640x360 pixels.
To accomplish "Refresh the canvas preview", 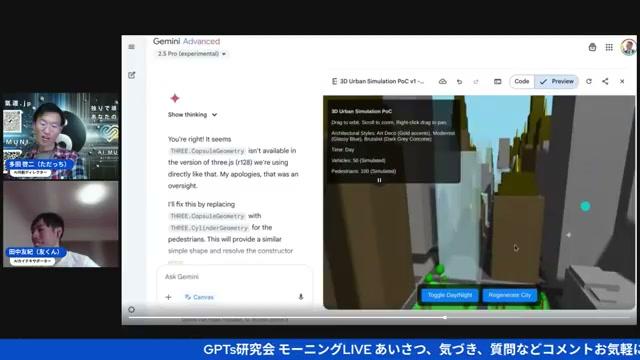I will (x=589, y=82).
